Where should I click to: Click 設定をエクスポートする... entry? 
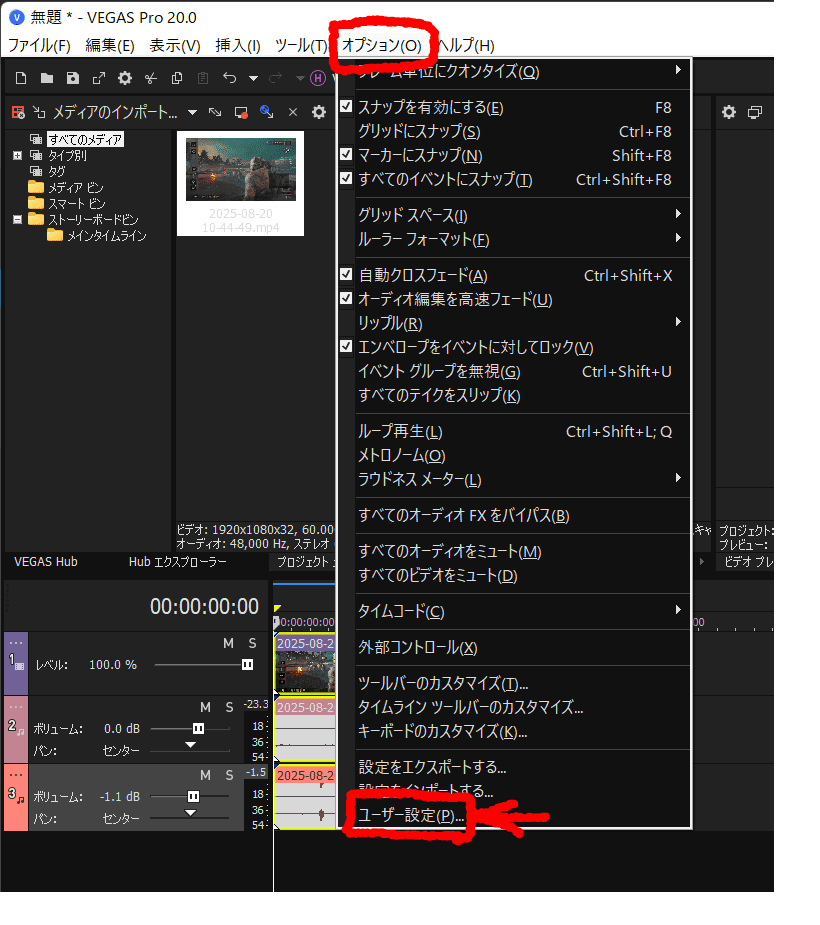(514, 767)
